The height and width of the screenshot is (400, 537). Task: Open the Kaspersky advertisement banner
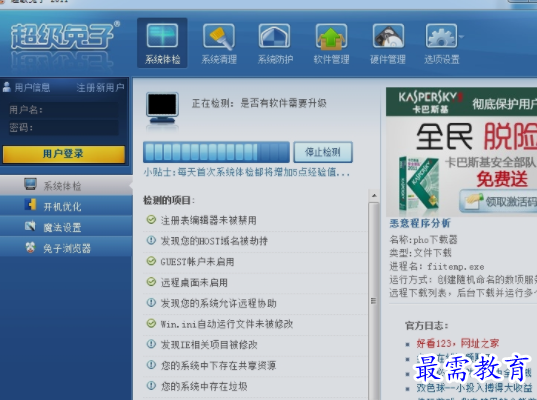461,152
